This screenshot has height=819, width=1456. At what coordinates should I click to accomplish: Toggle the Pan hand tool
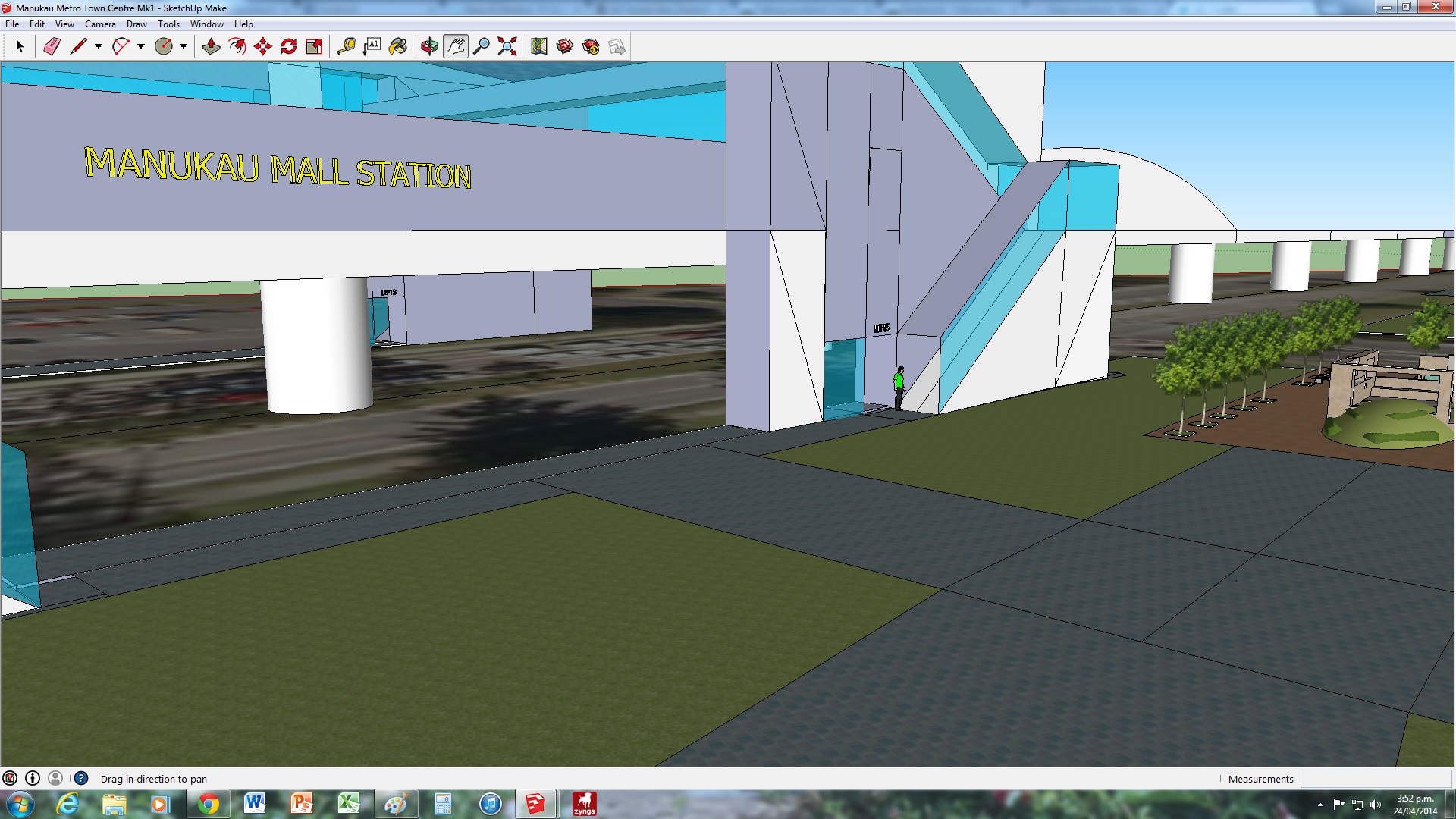(455, 47)
